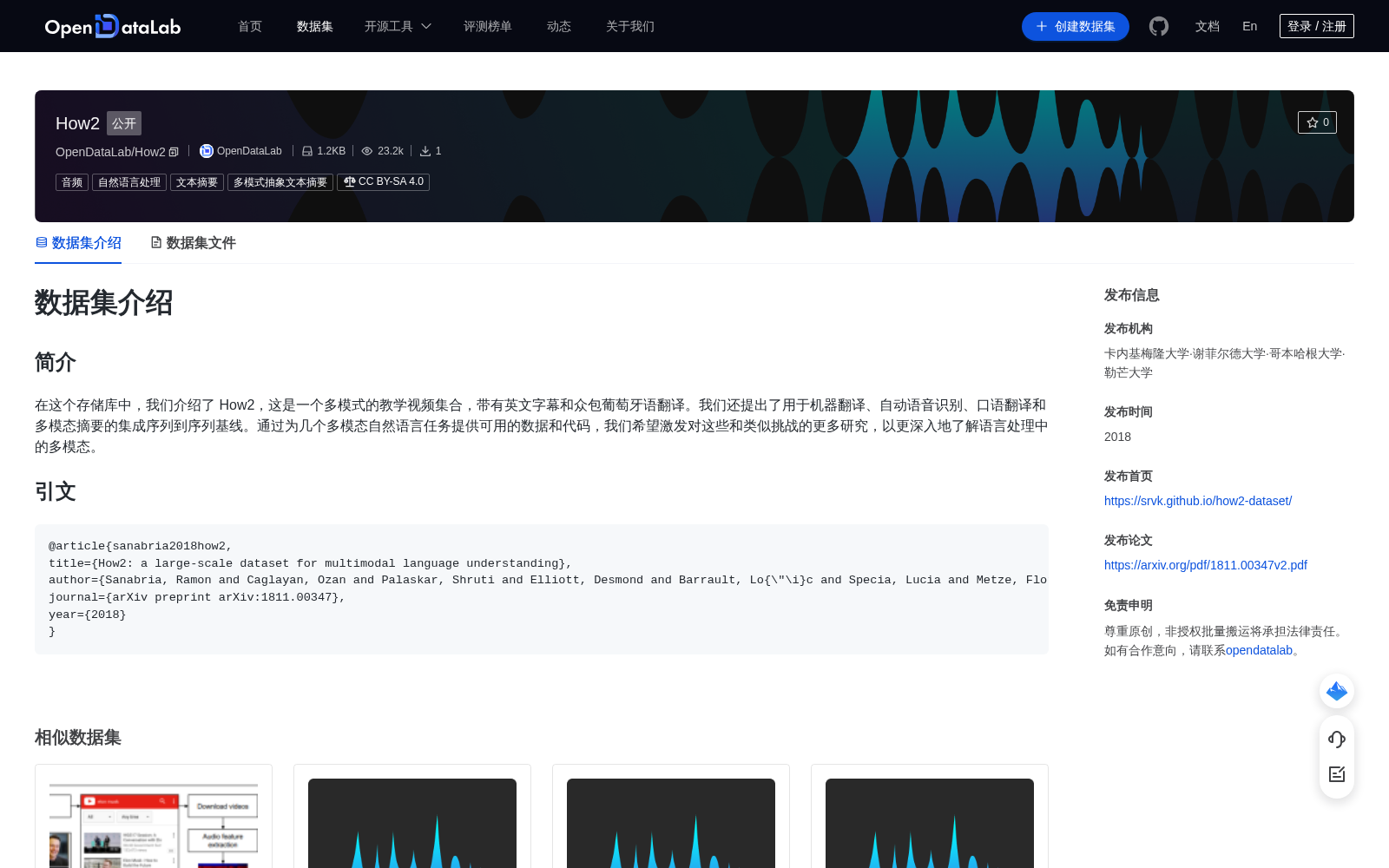Copy the OpenDataLab/How2 path icon
Screen dimensions: 1389x868
[174, 152]
